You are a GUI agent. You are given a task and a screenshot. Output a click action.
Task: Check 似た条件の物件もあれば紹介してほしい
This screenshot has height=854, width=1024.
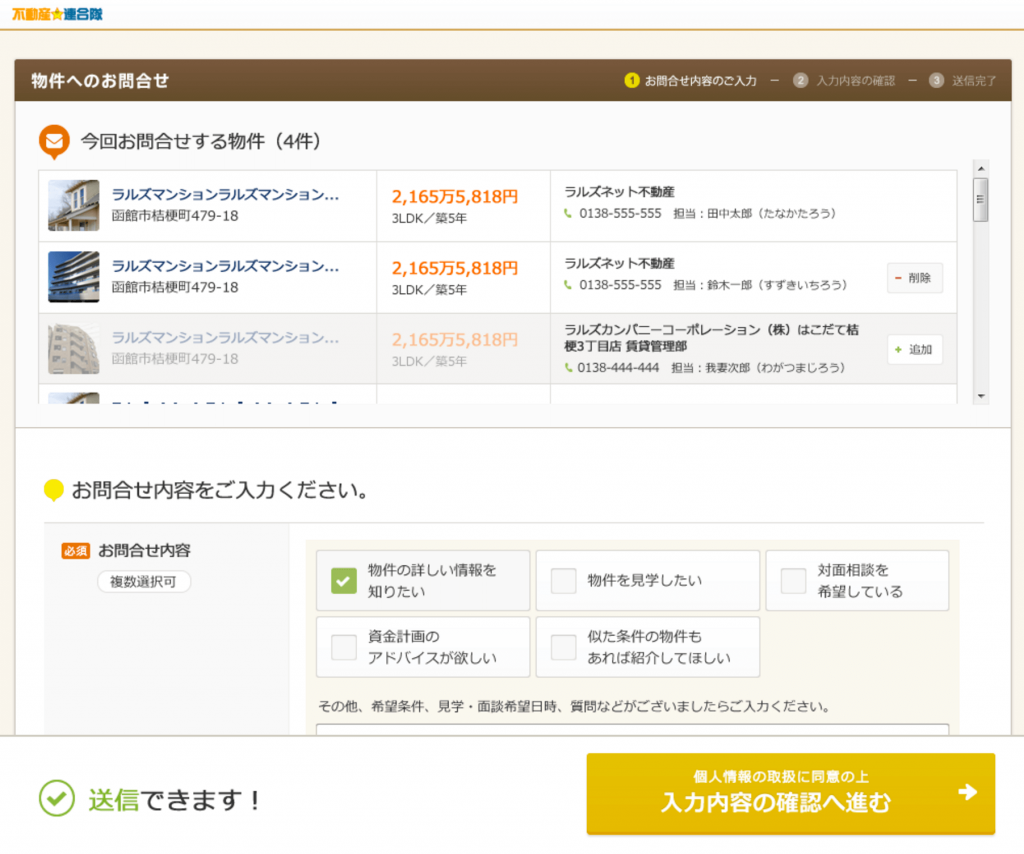click(563, 647)
